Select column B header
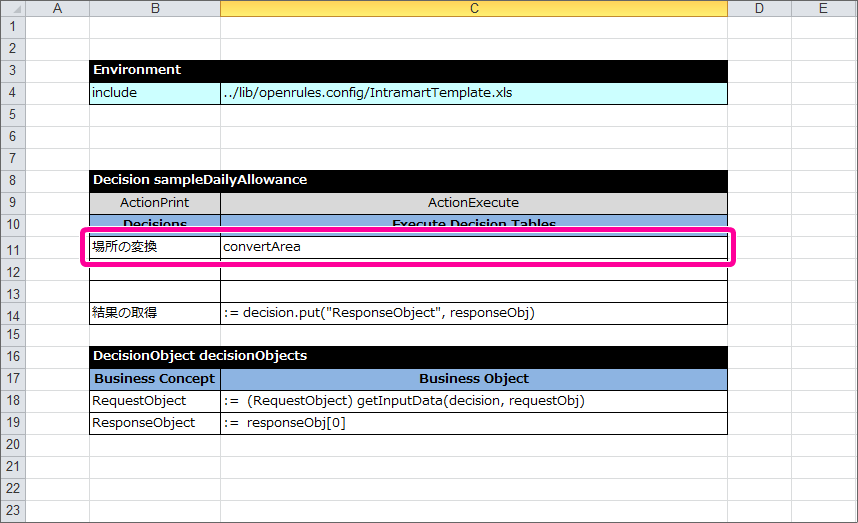This screenshot has width=858, height=523. [x=154, y=8]
